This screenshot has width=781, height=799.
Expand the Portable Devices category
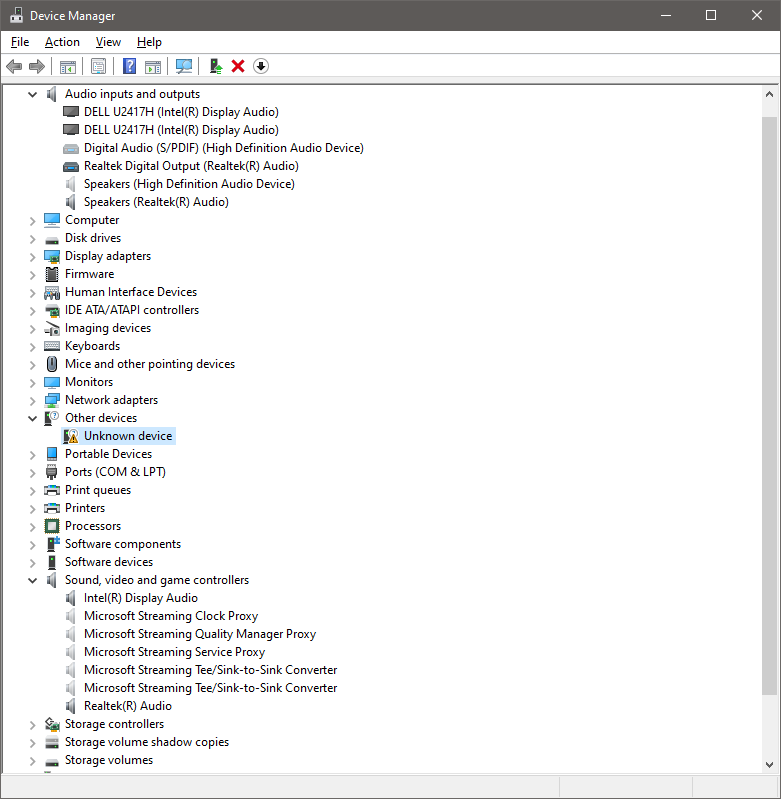[33, 455]
